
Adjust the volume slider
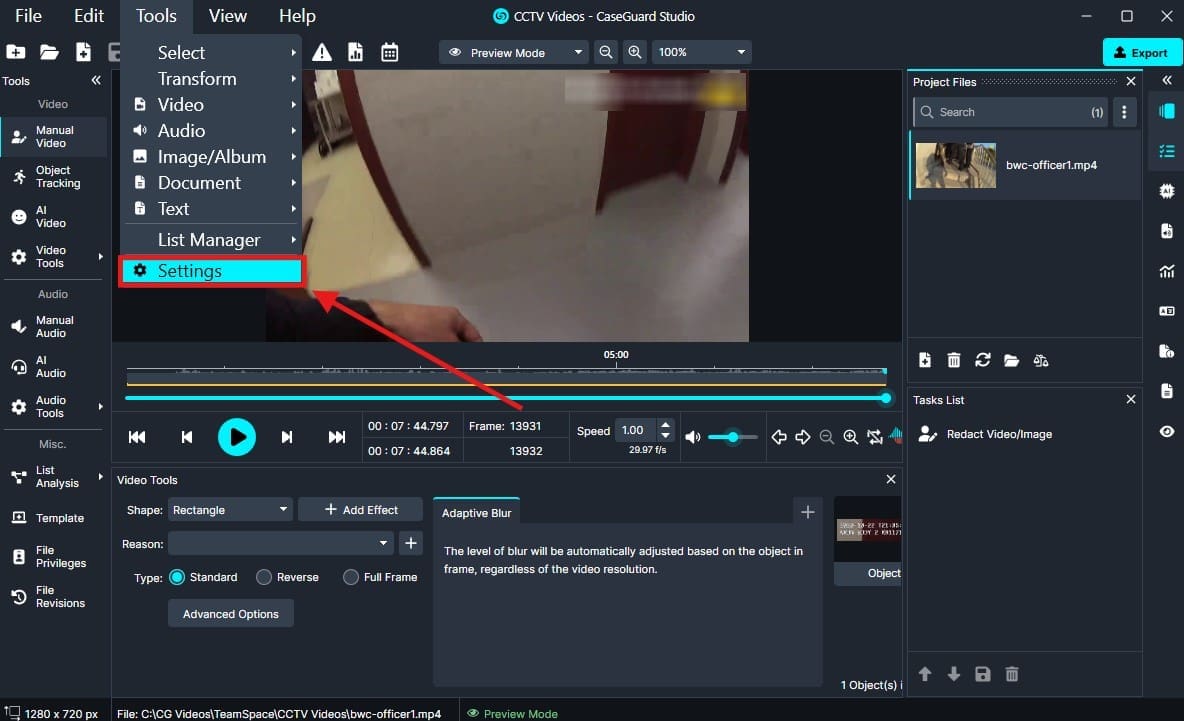(x=733, y=437)
